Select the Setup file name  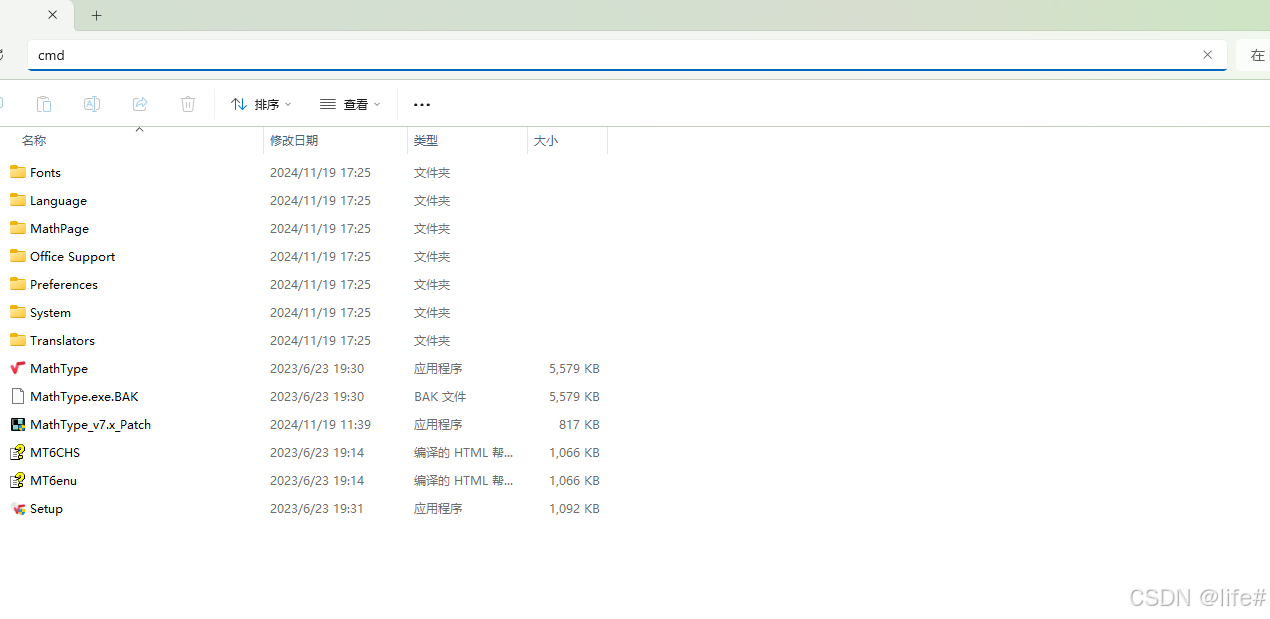coord(46,509)
